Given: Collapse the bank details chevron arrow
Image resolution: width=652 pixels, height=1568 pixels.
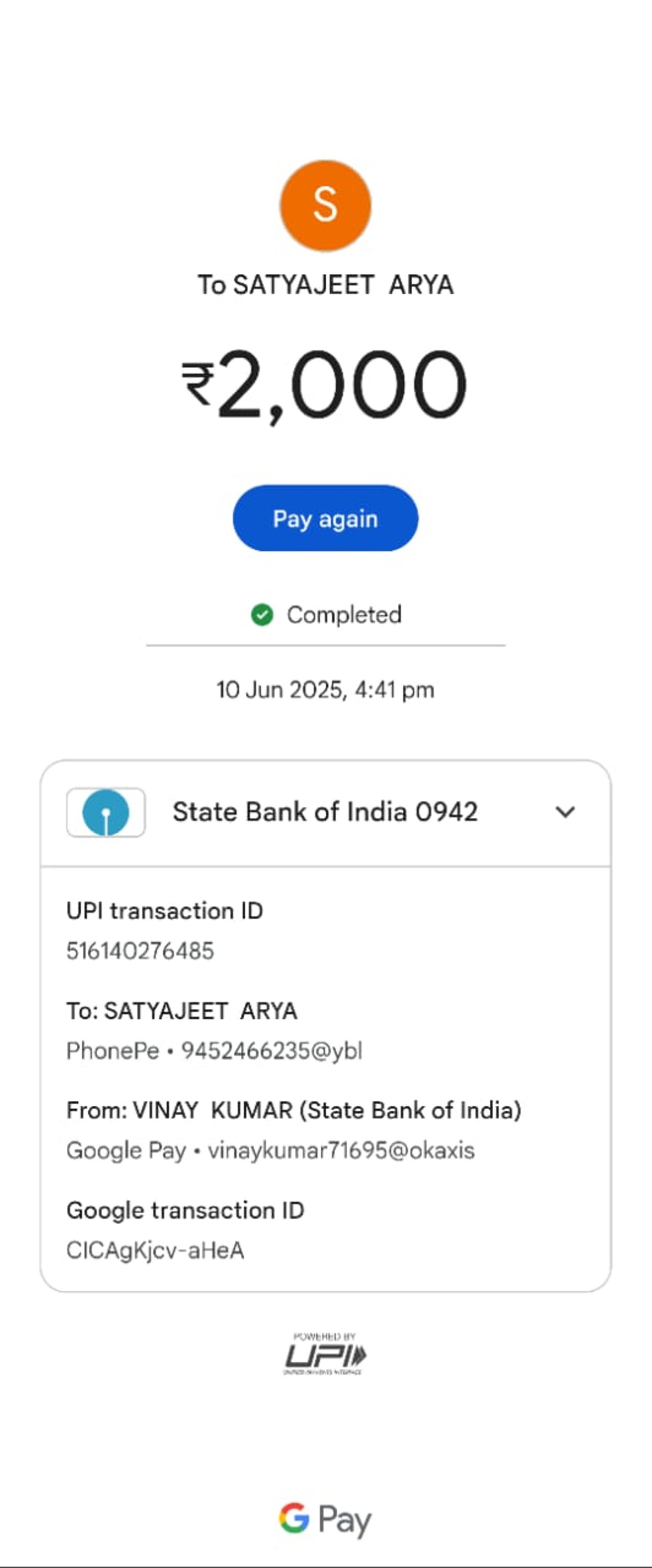Looking at the screenshot, I should [565, 812].
